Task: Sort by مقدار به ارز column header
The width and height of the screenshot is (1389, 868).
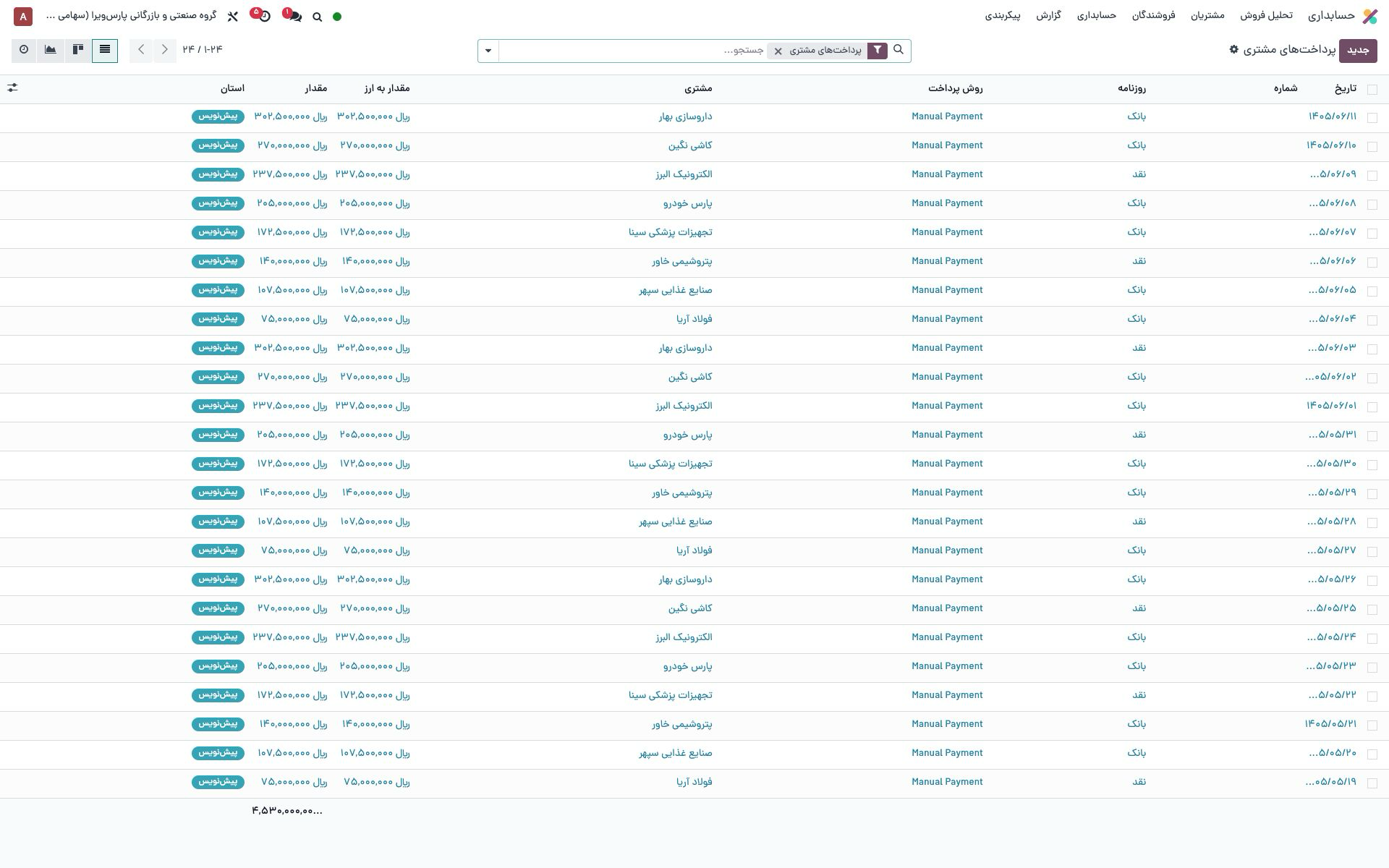Action: tap(386, 88)
